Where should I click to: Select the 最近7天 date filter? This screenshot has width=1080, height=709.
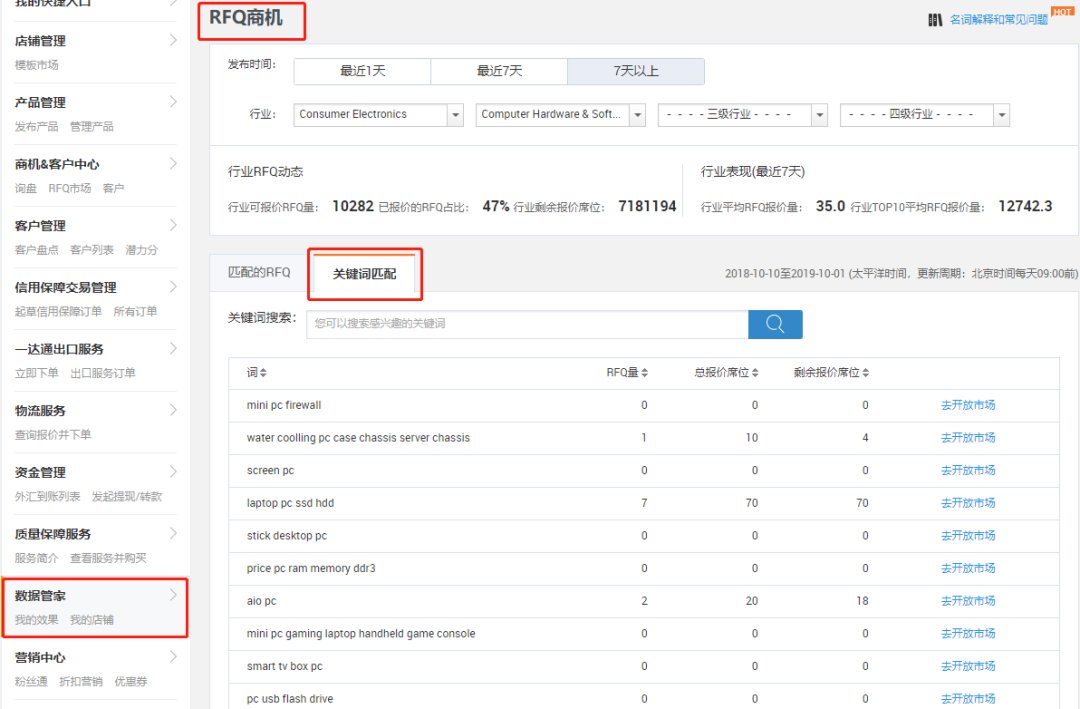(x=499, y=71)
